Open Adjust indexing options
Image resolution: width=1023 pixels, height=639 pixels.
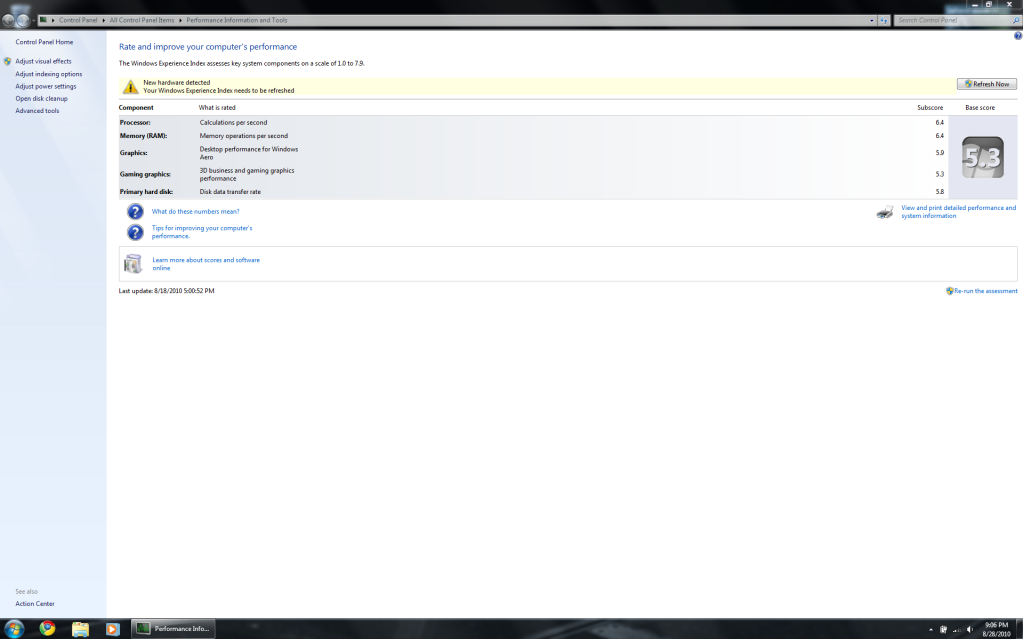pos(49,74)
